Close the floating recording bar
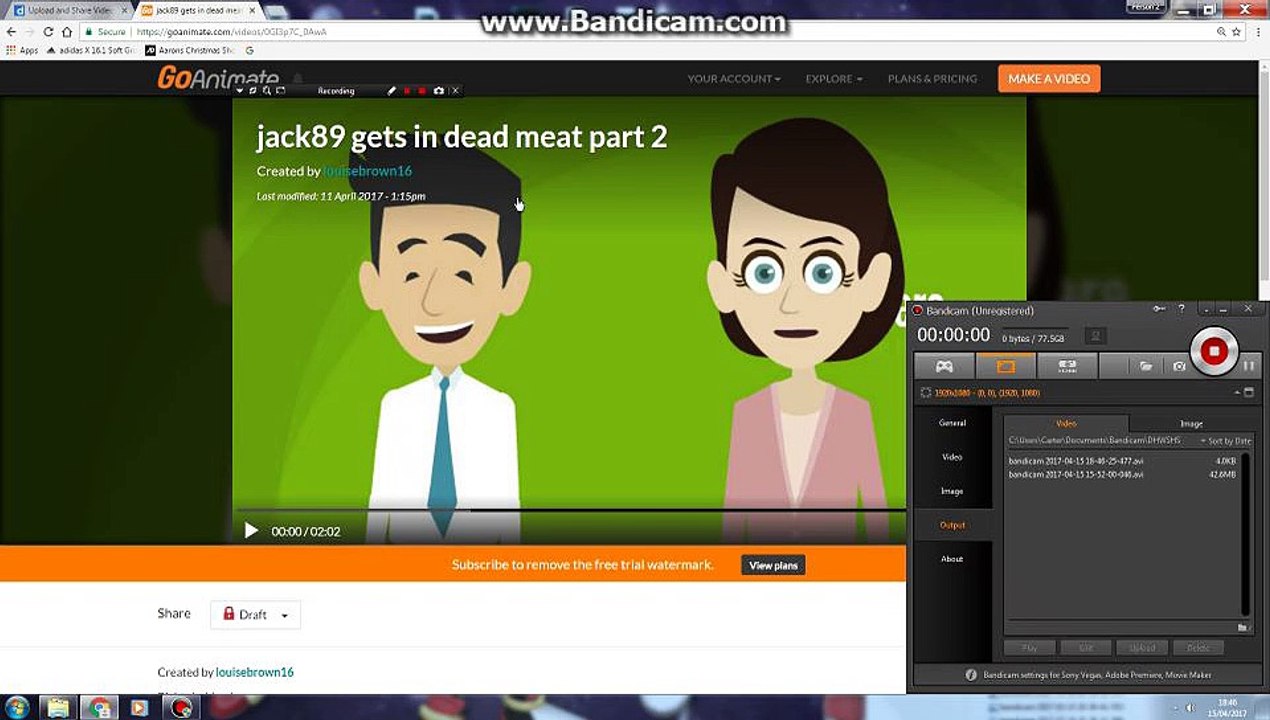The height and width of the screenshot is (720, 1270). [455, 91]
